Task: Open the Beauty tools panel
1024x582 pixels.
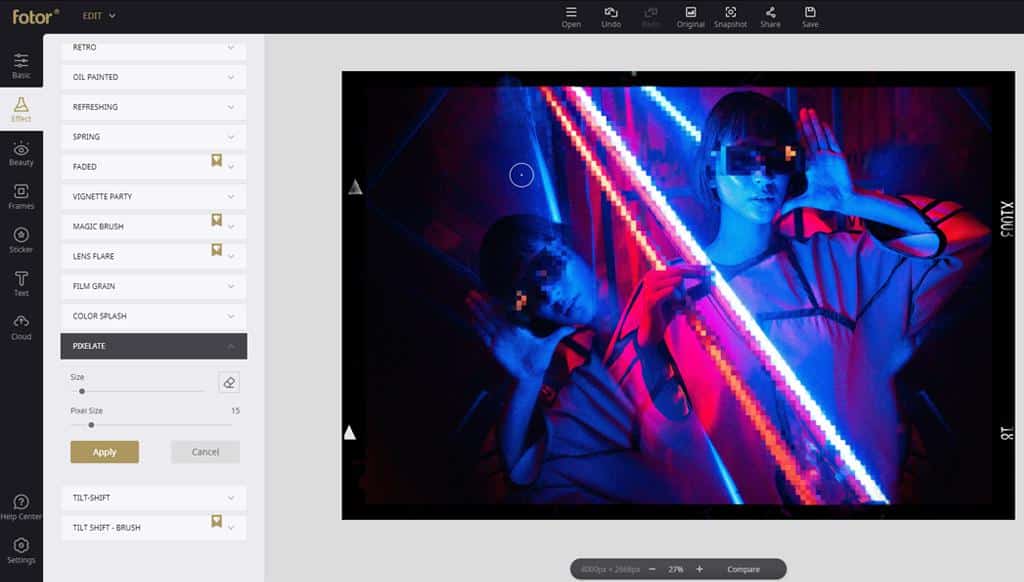Action: pyautogui.click(x=21, y=153)
